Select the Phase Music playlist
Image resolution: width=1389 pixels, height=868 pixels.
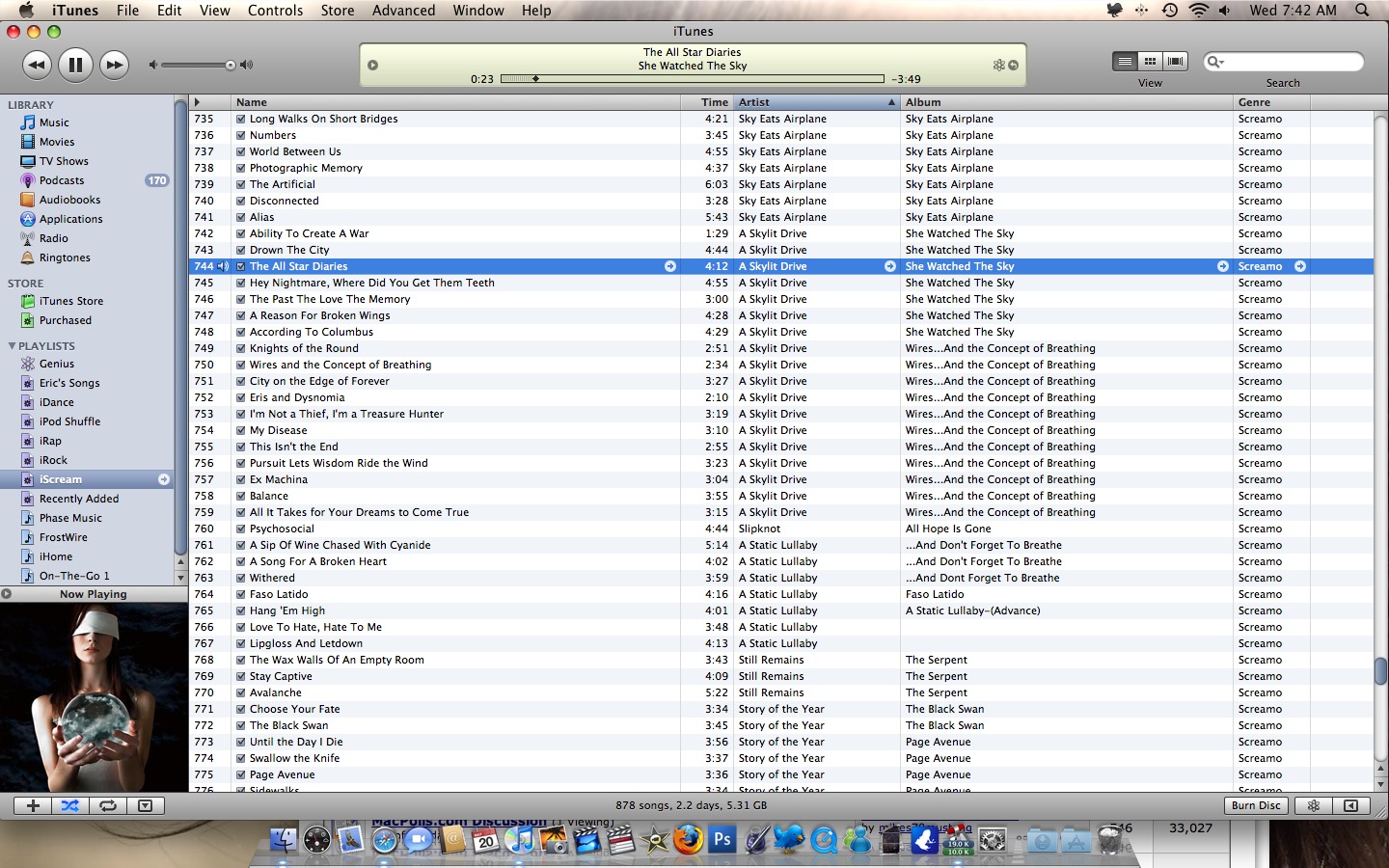coord(70,518)
